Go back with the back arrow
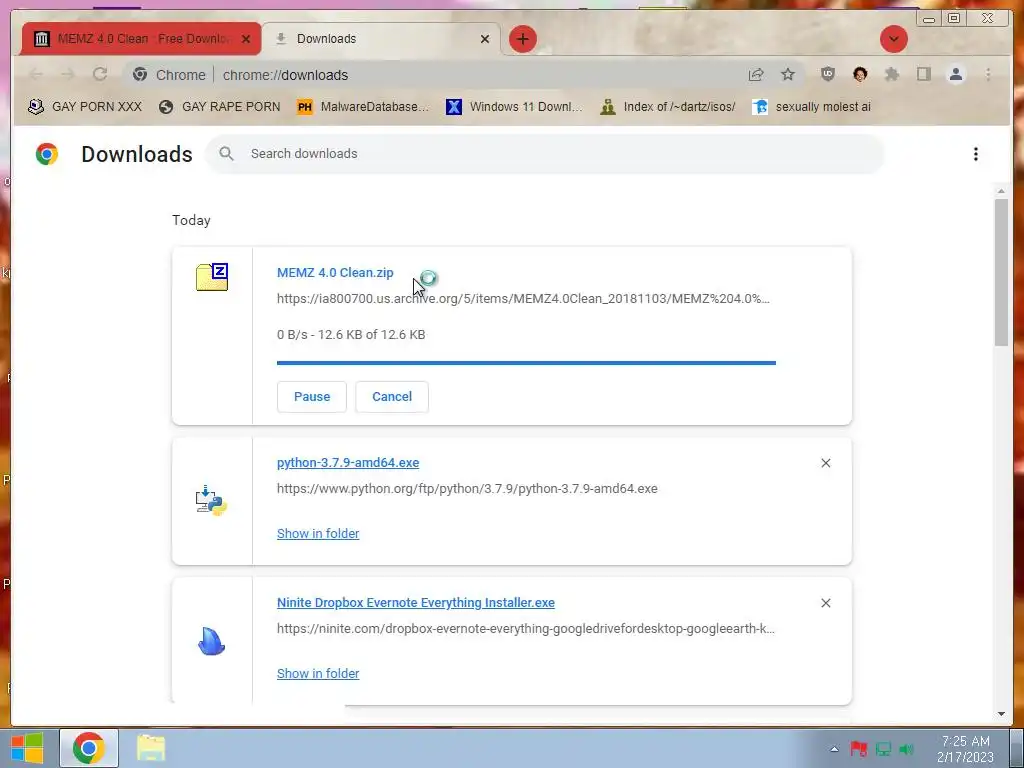 point(36,74)
